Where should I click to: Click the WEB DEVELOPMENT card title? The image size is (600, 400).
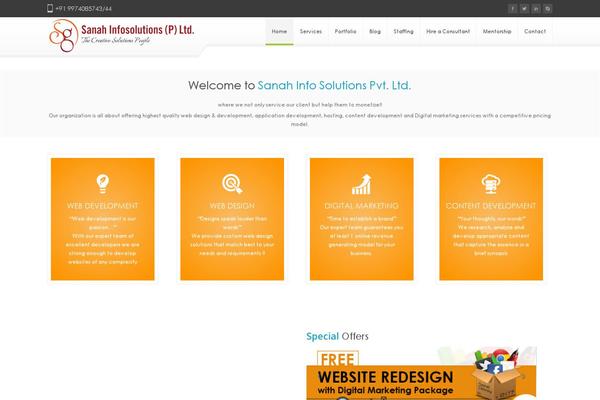[x=103, y=206]
